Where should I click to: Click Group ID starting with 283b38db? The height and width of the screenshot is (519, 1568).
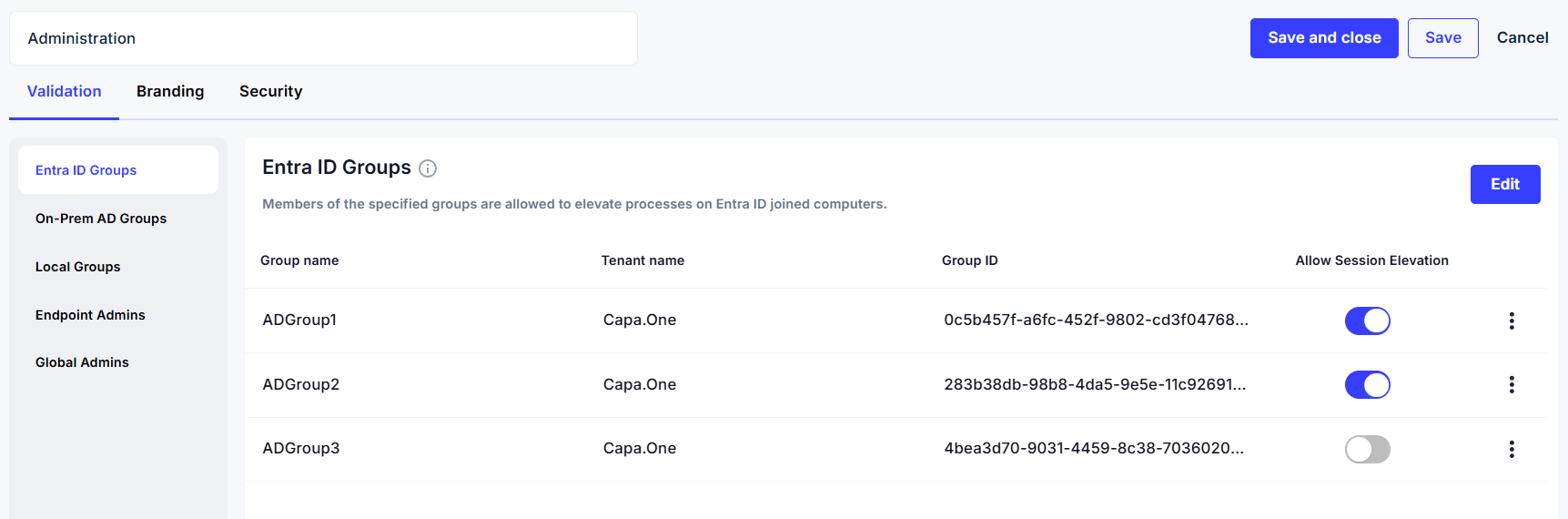point(1095,384)
